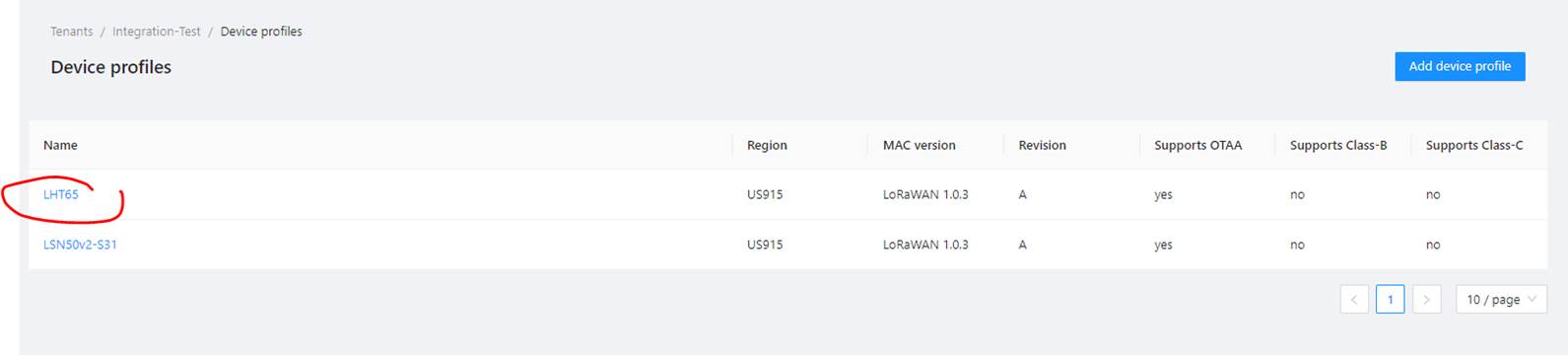Click the Device profiles page heading
The image size is (1568, 355).
tap(111, 67)
